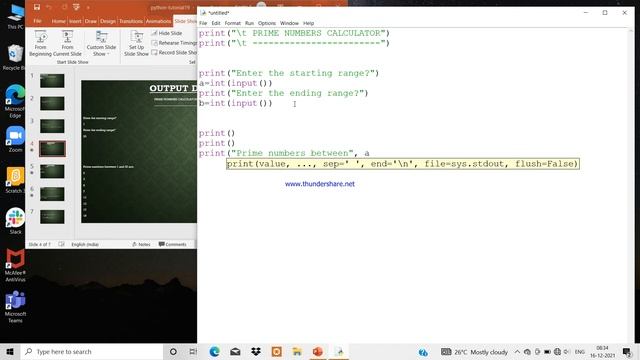Open the IDLE Run menu
The width and height of the screenshot is (640, 360).
pos(249,23)
